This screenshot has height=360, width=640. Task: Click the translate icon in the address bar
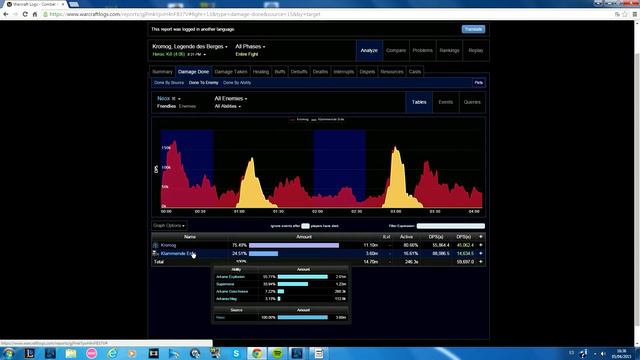point(617,14)
